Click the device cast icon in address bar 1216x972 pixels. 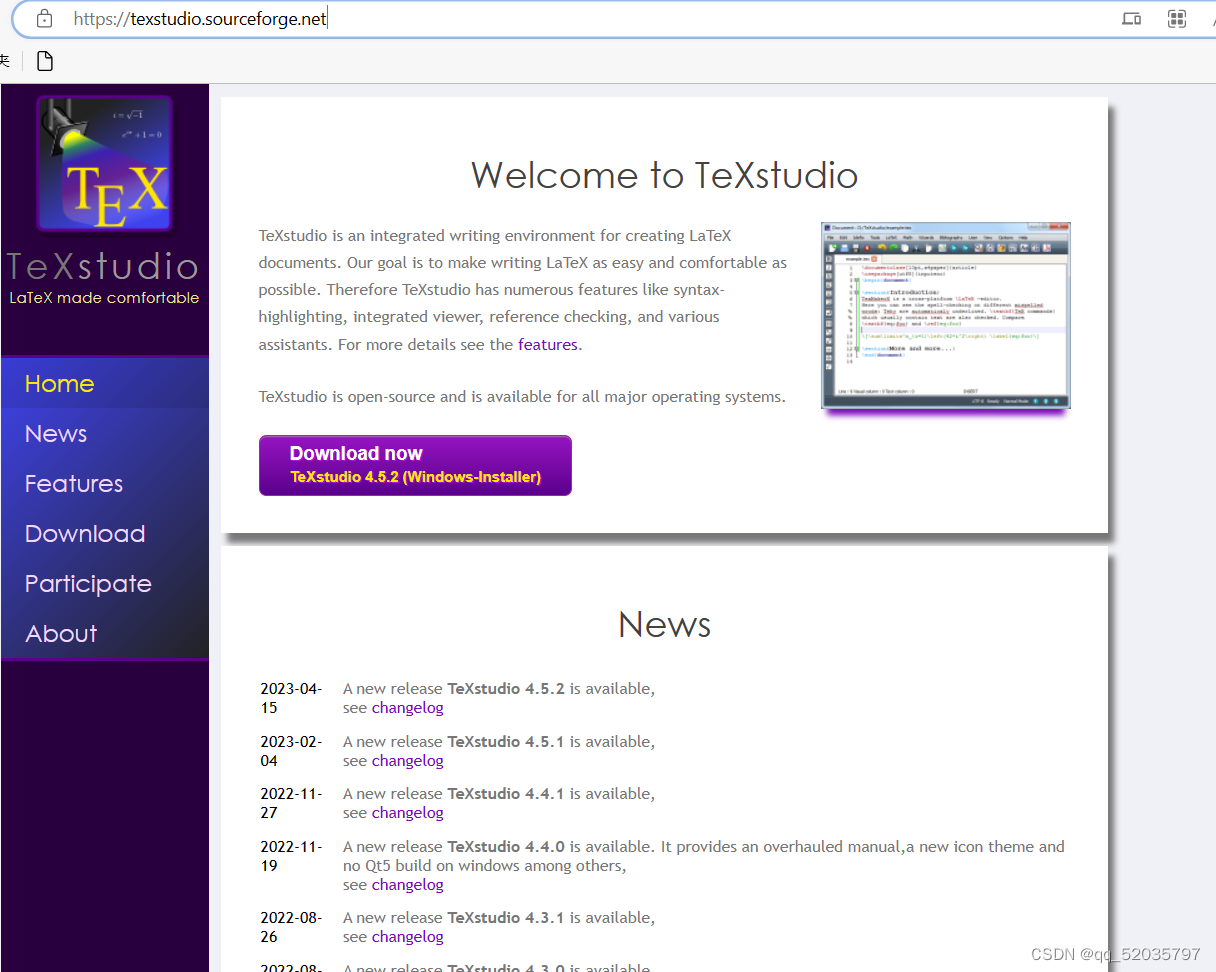coord(1131,18)
